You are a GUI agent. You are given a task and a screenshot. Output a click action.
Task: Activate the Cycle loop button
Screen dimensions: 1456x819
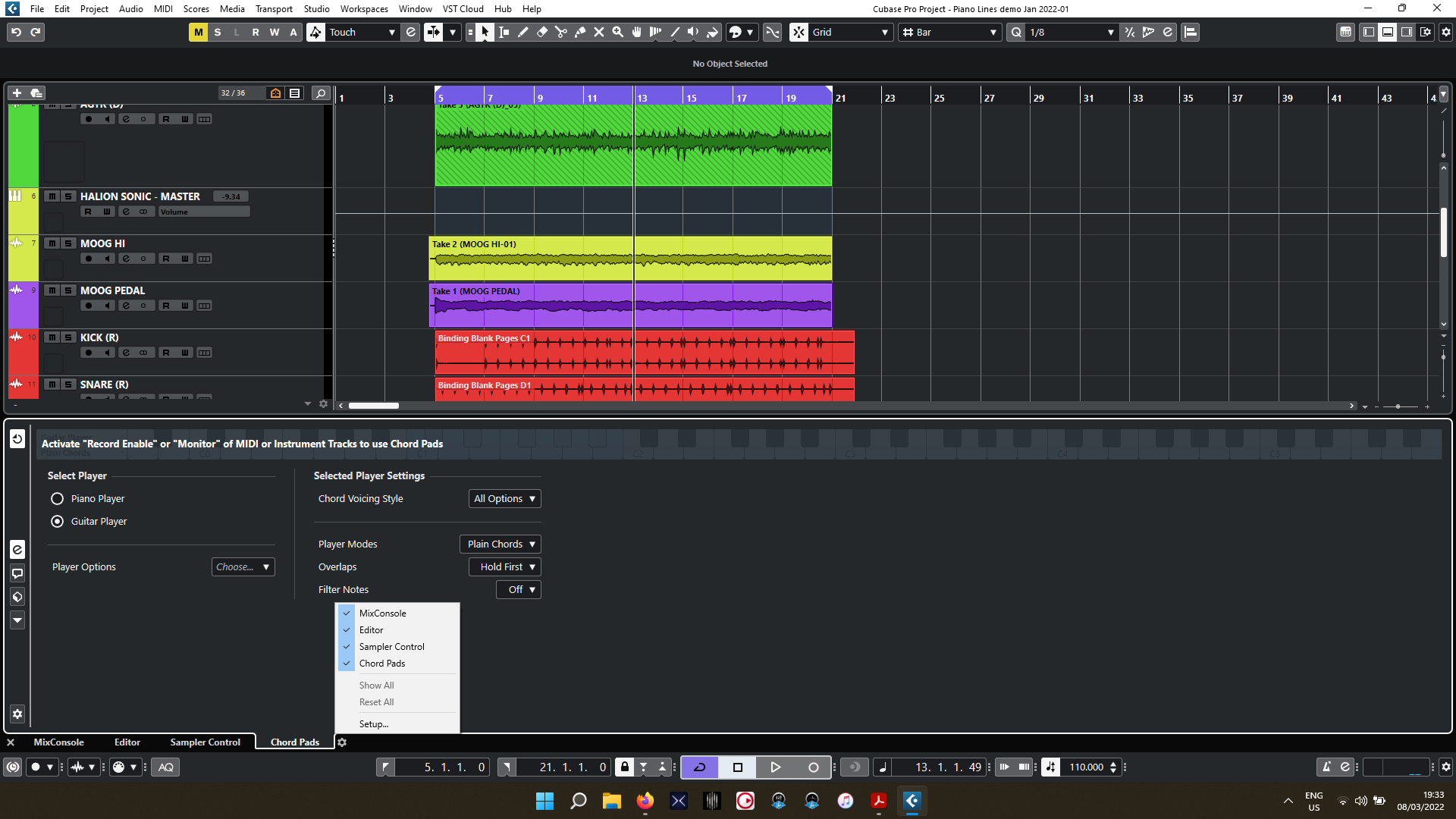pos(699,767)
